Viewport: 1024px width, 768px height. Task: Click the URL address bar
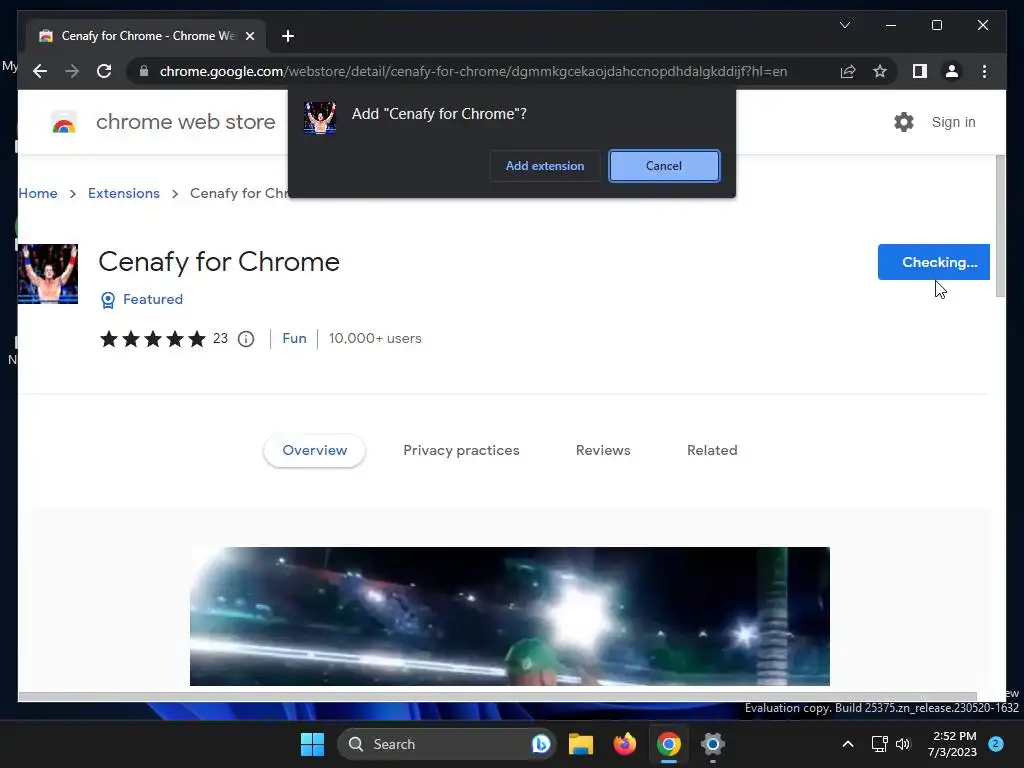(473, 71)
